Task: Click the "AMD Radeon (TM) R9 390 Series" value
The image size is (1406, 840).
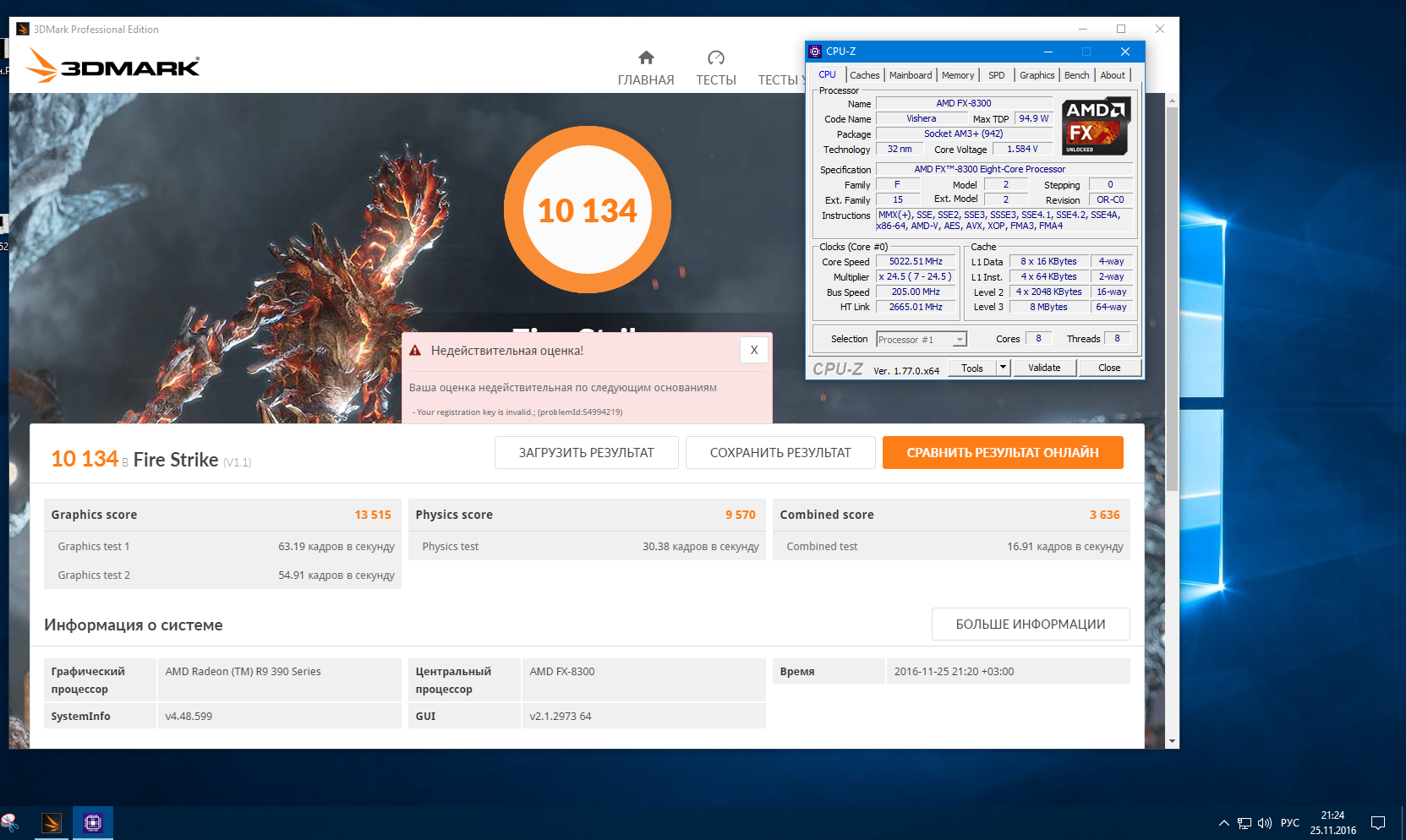Action: click(x=243, y=672)
